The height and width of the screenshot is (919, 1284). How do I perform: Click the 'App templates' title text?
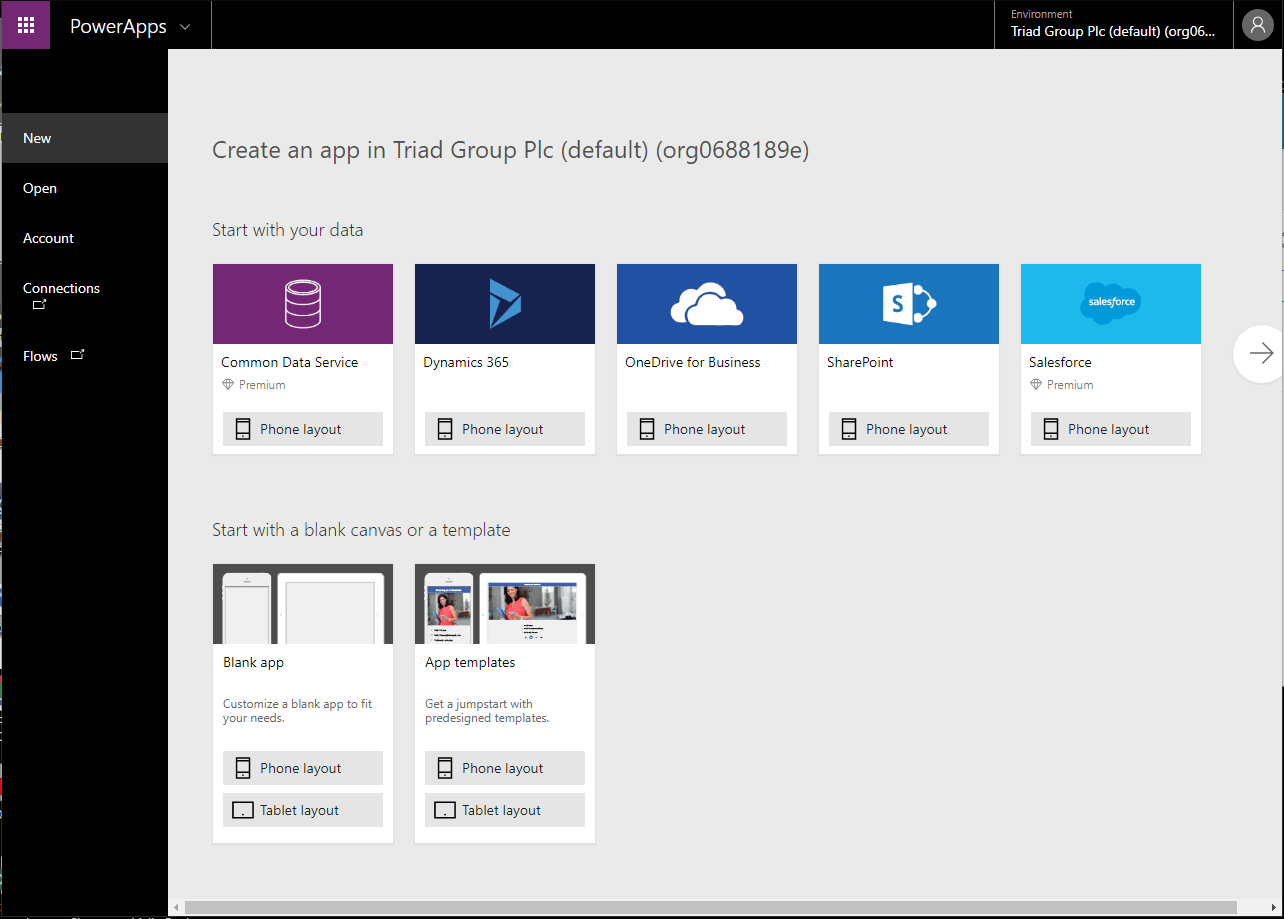click(x=470, y=662)
